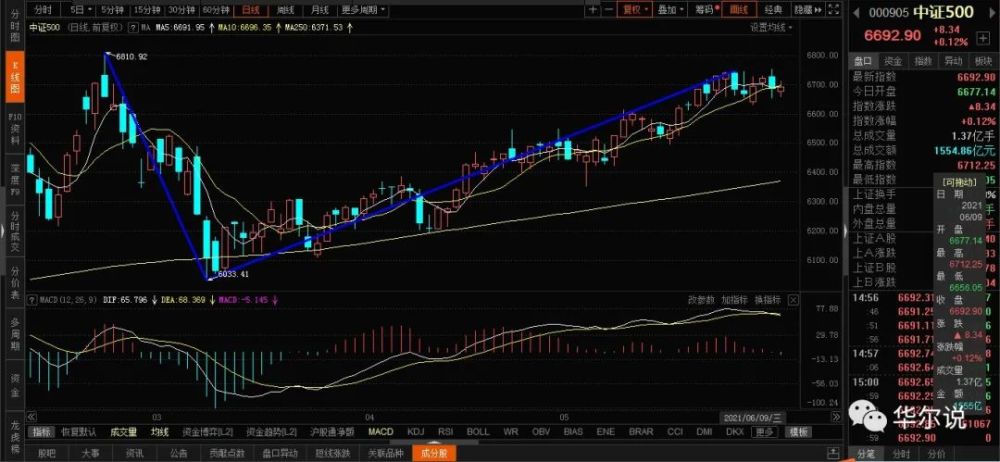Switch right panel to 资金 tab
The width and height of the screenshot is (1000, 462).
point(893,61)
